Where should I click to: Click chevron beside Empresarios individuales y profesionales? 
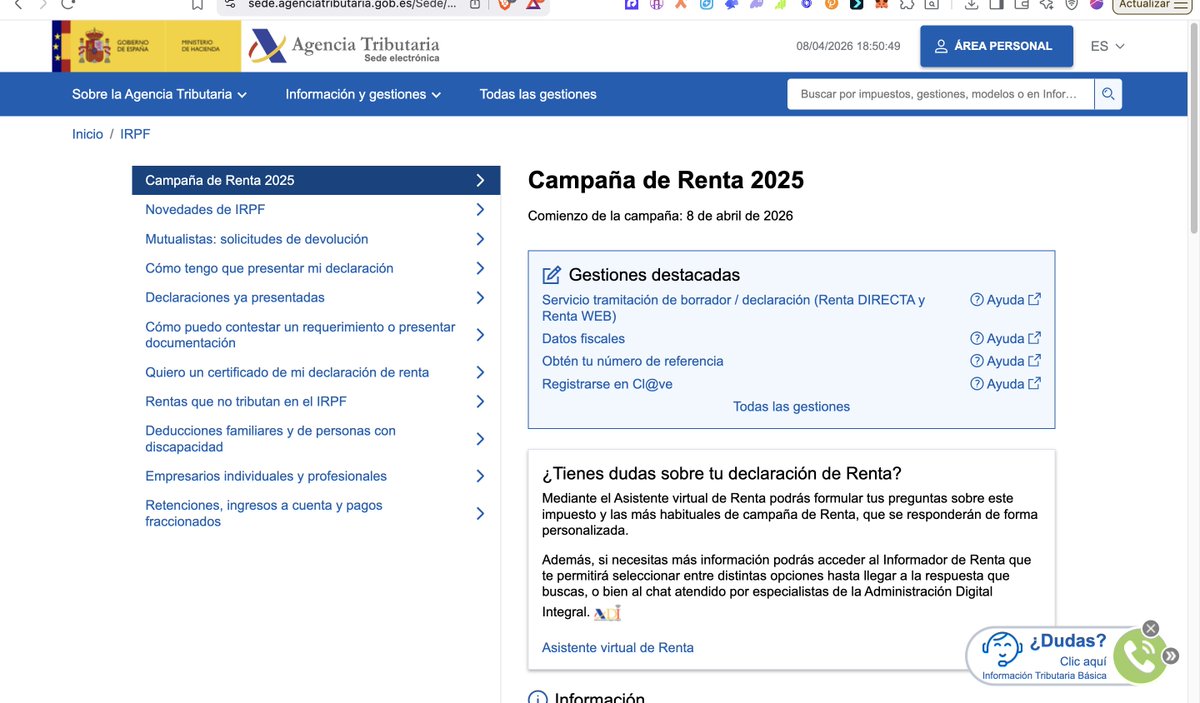pyautogui.click(x=480, y=477)
